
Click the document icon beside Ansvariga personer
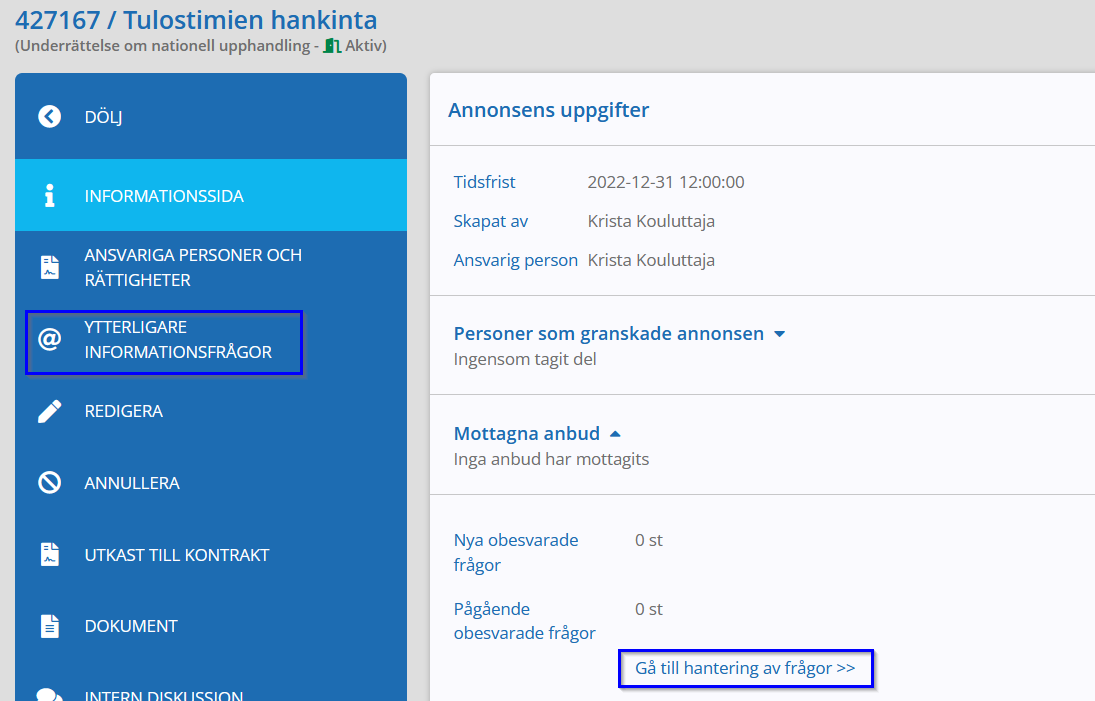pos(49,268)
